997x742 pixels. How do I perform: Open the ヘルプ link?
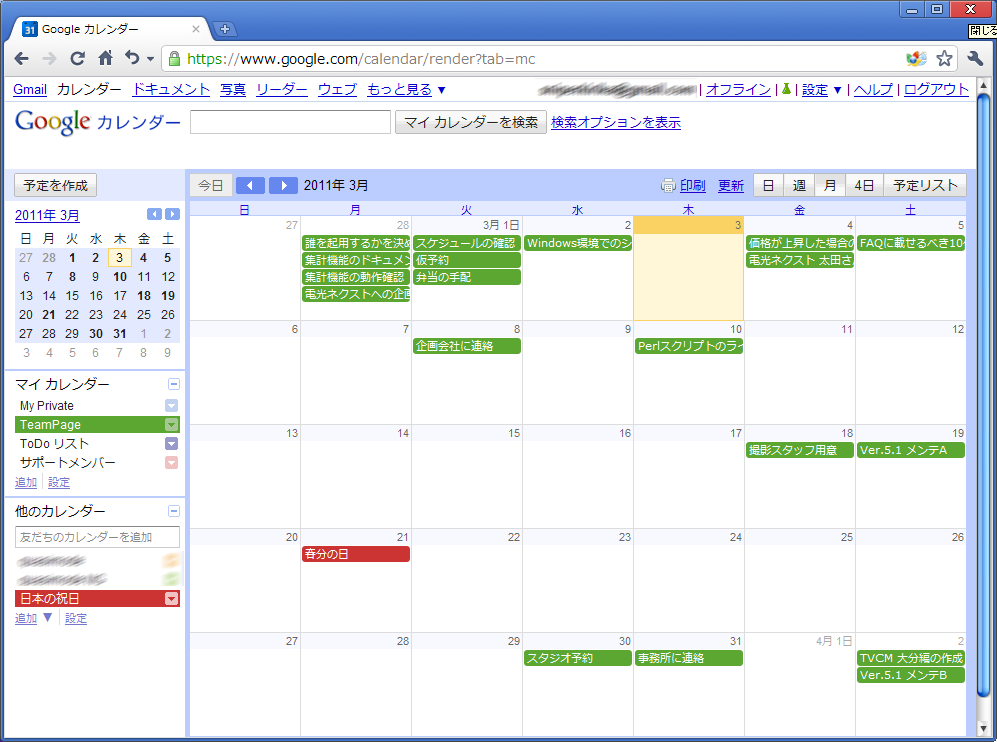click(873, 90)
